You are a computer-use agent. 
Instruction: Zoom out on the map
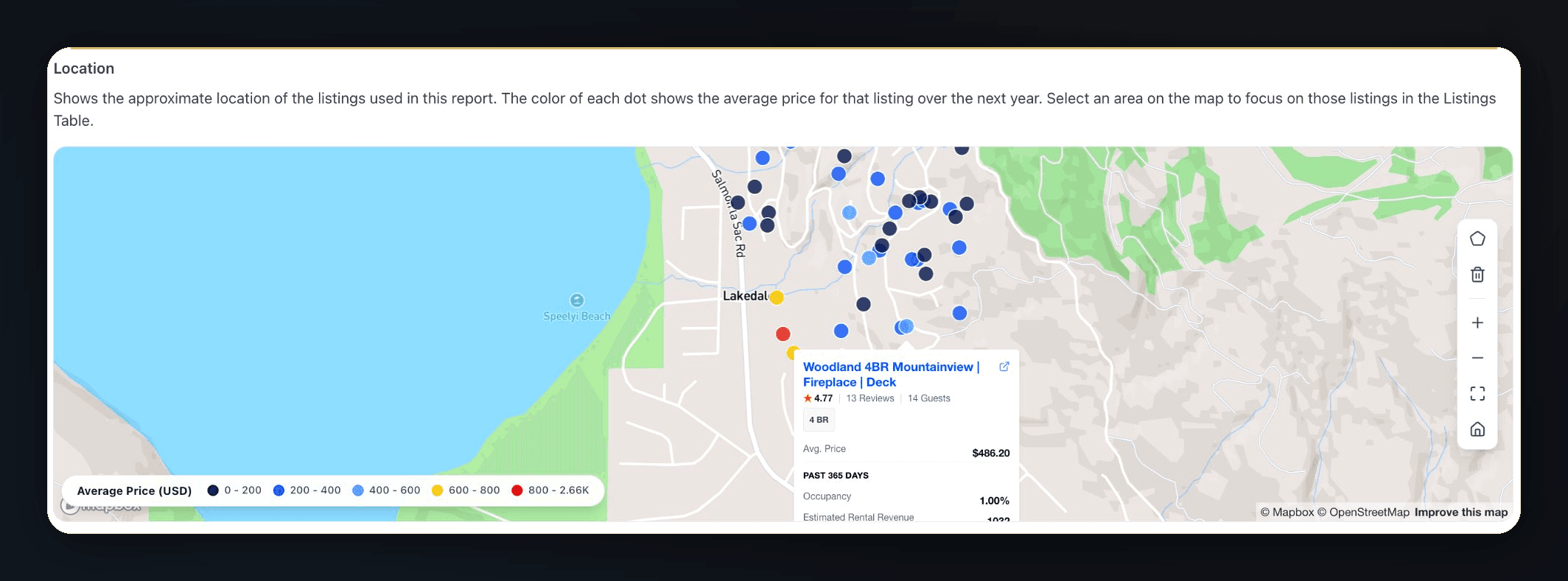pyautogui.click(x=1477, y=357)
